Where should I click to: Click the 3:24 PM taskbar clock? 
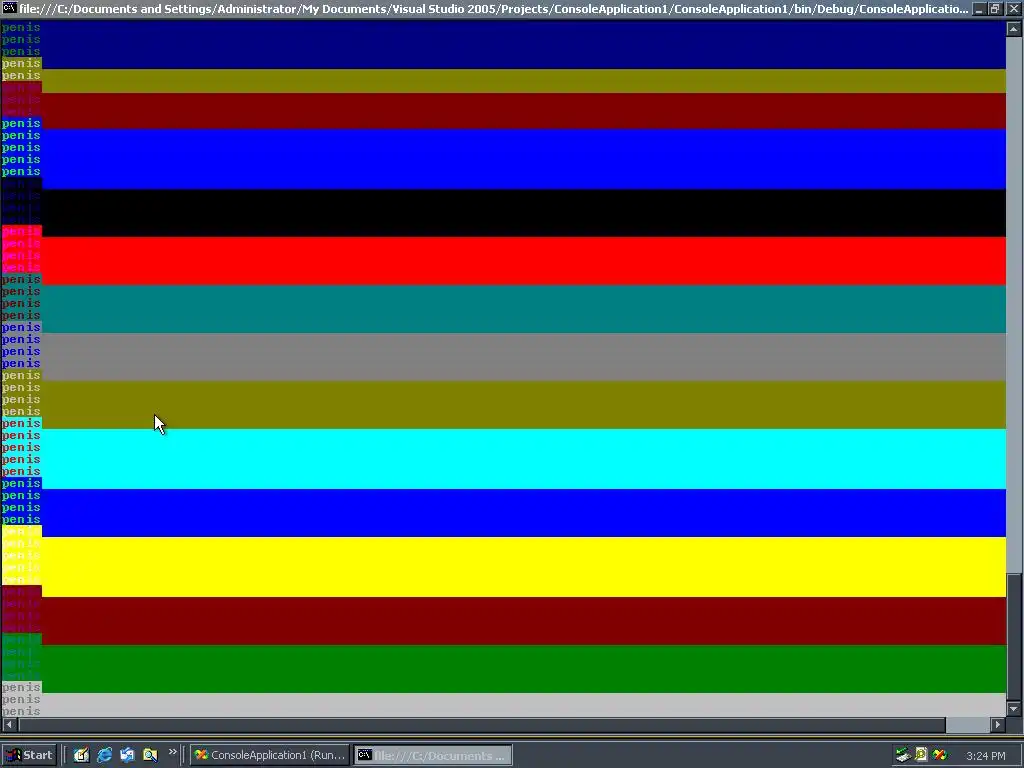click(x=986, y=756)
